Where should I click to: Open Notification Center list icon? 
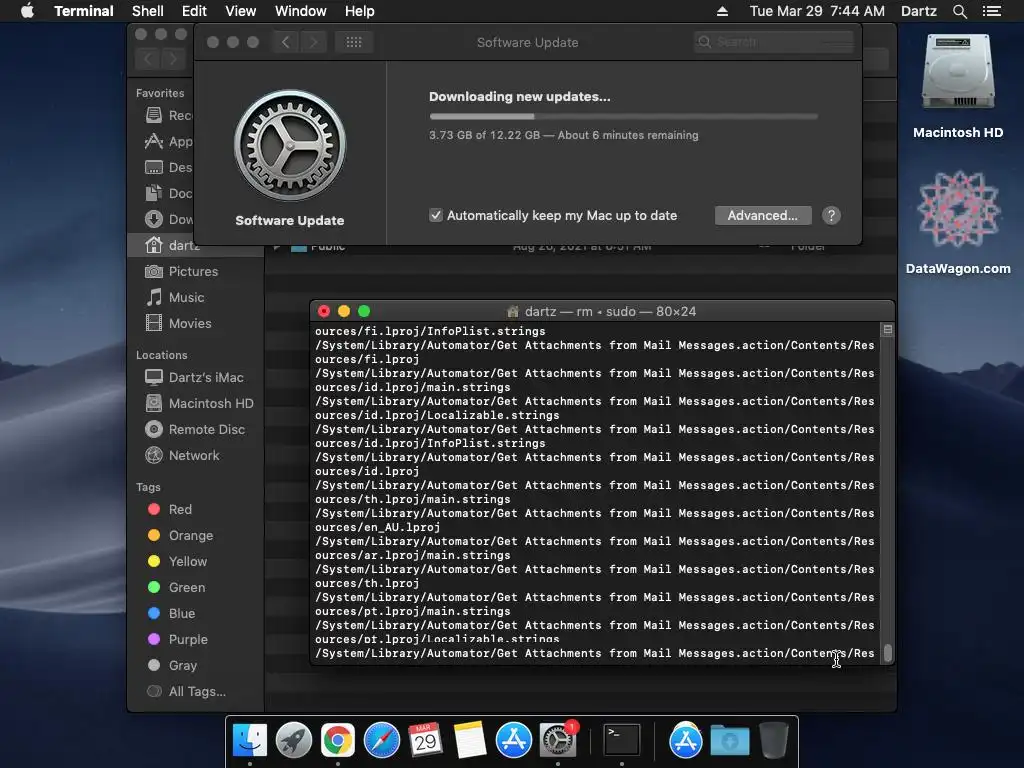click(991, 11)
